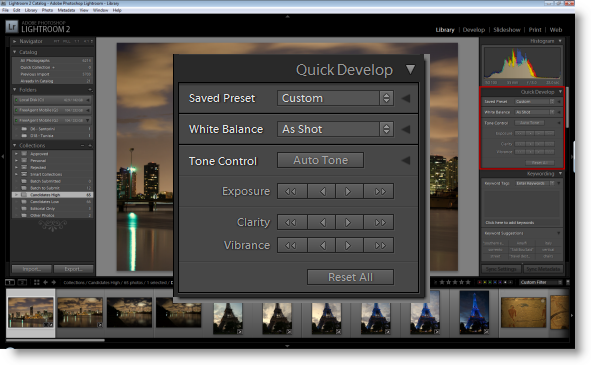Increase Vibrance by large step in enlarged panel
This screenshot has width=591, height=365.
379,245
